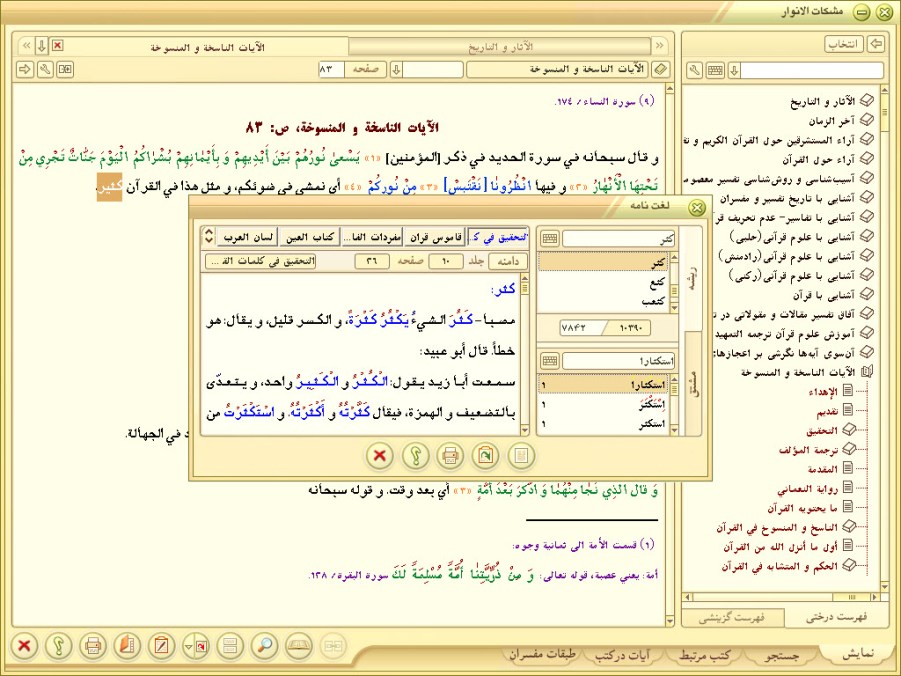Click the انتخاب button

coord(844,44)
